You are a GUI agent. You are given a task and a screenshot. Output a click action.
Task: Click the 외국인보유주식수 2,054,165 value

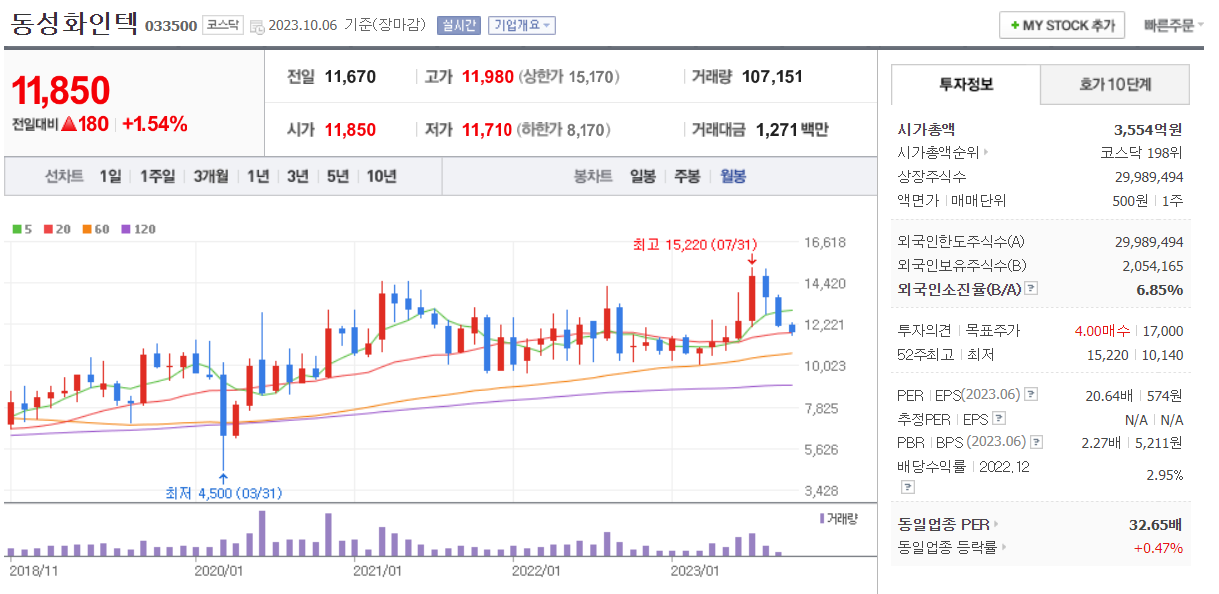[x=1153, y=266]
